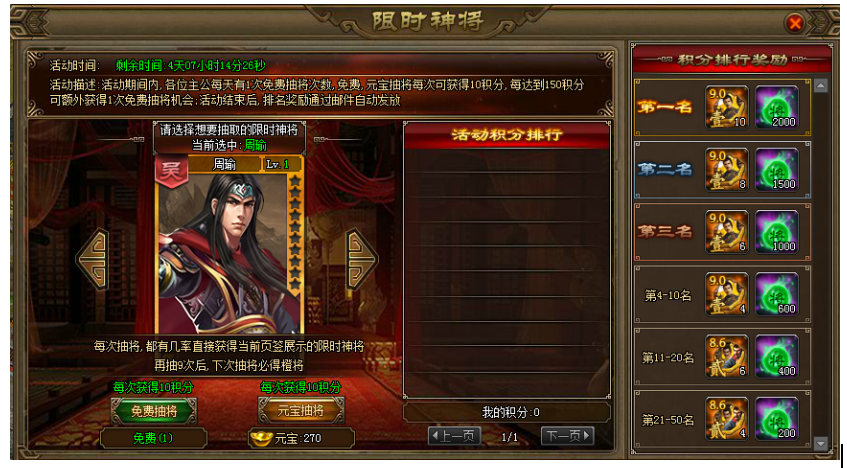Screen dimensions: 847x468
Task: Click third place hero card reward icon
Action: pyautogui.click(x=727, y=232)
